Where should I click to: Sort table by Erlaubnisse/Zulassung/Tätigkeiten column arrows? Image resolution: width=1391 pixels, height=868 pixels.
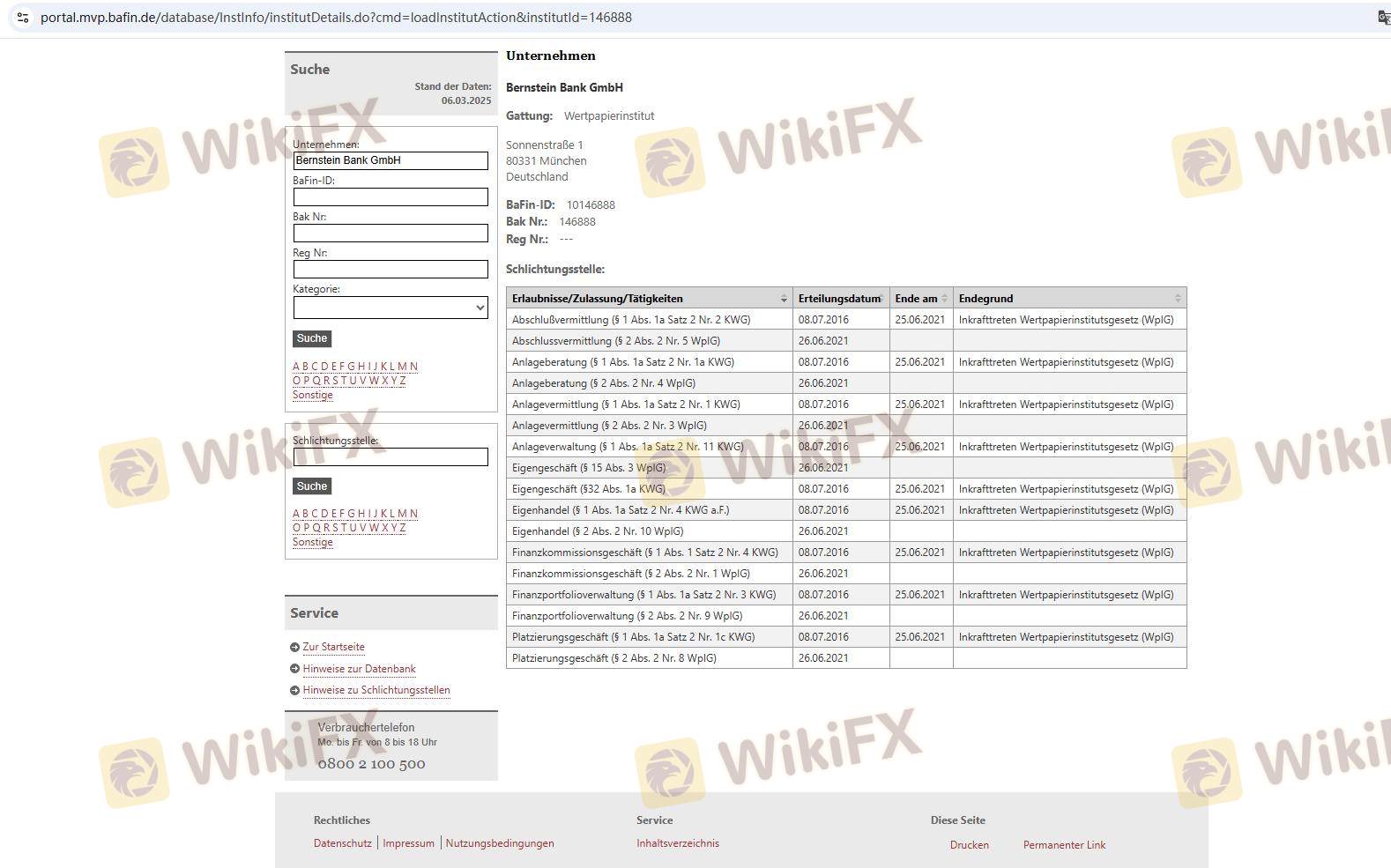tap(783, 299)
